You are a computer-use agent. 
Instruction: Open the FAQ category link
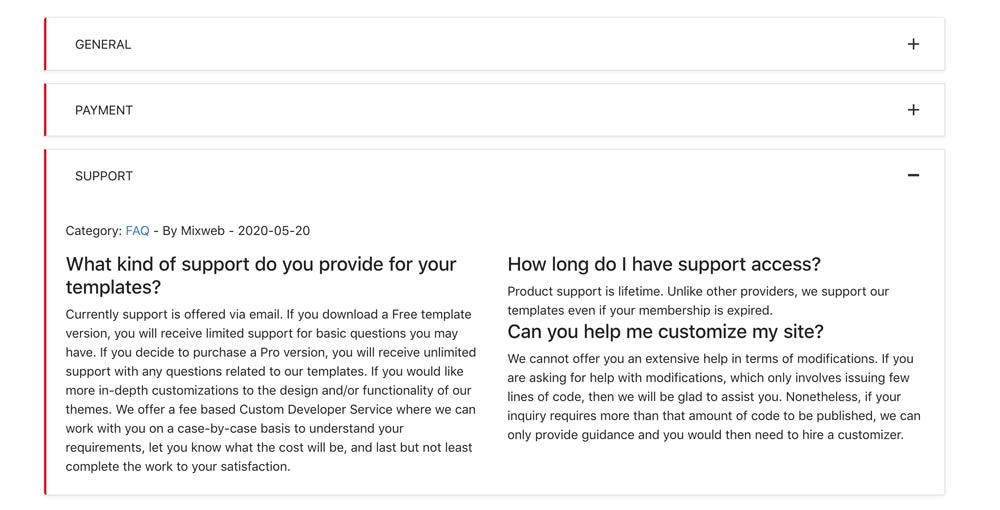click(137, 231)
